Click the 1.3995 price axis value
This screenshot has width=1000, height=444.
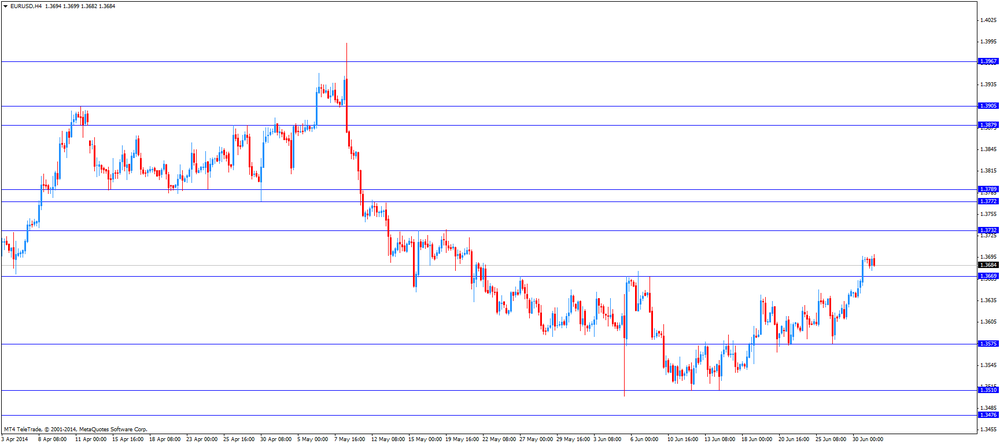pyautogui.click(x=988, y=41)
